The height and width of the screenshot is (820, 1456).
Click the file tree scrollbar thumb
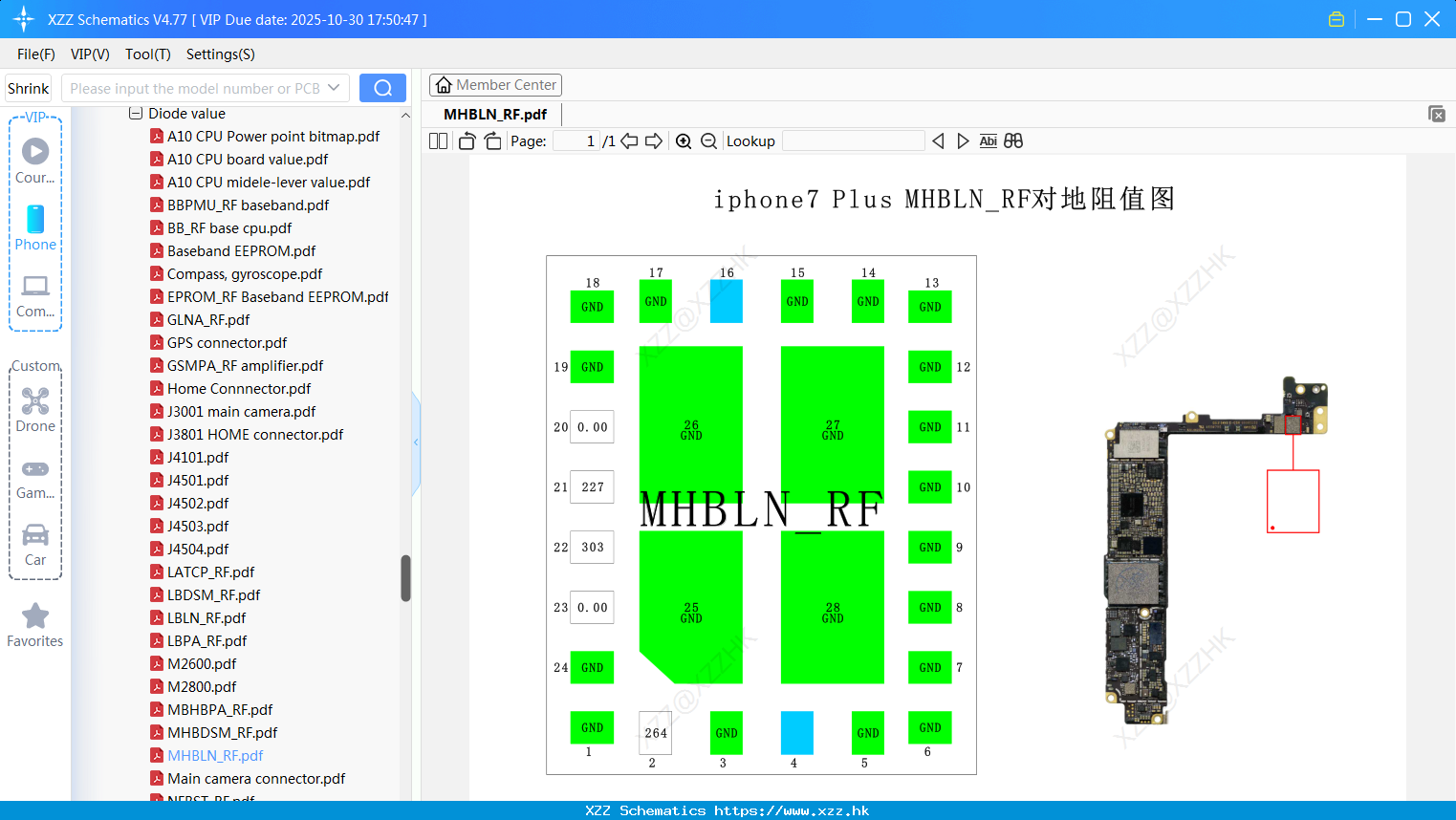pos(405,578)
